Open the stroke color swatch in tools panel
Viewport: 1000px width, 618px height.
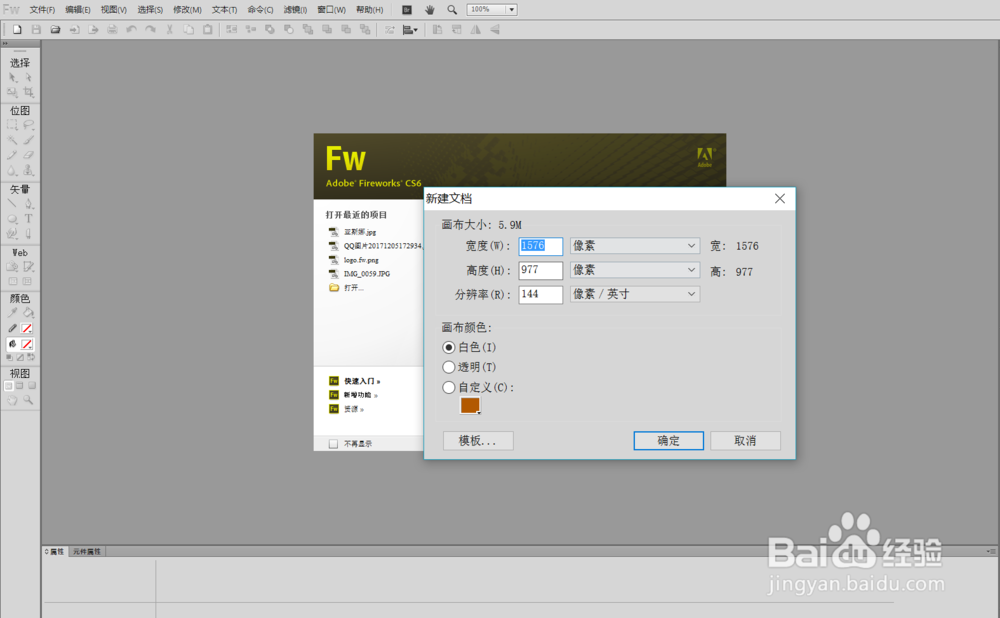[27, 328]
